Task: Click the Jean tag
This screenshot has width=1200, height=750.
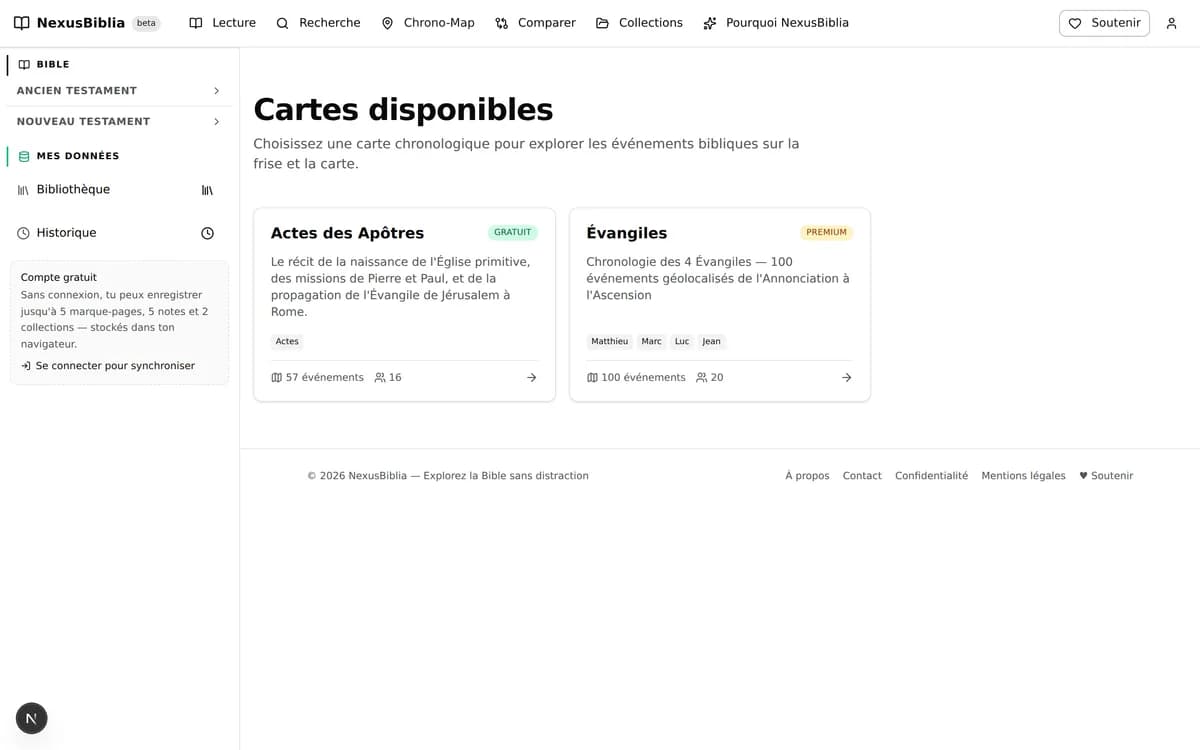Action: pyautogui.click(x=711, y=342)
